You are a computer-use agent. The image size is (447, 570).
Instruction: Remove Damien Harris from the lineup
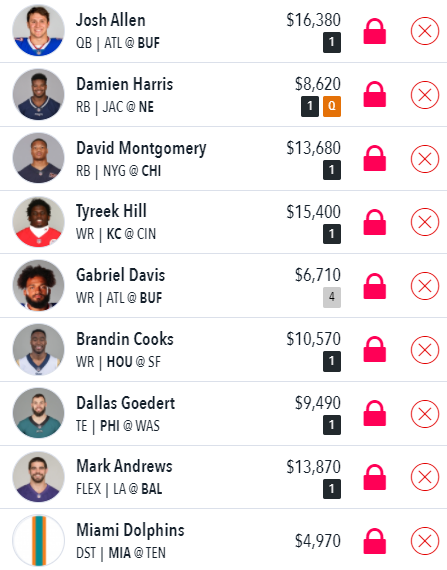(x=425, y=95)
